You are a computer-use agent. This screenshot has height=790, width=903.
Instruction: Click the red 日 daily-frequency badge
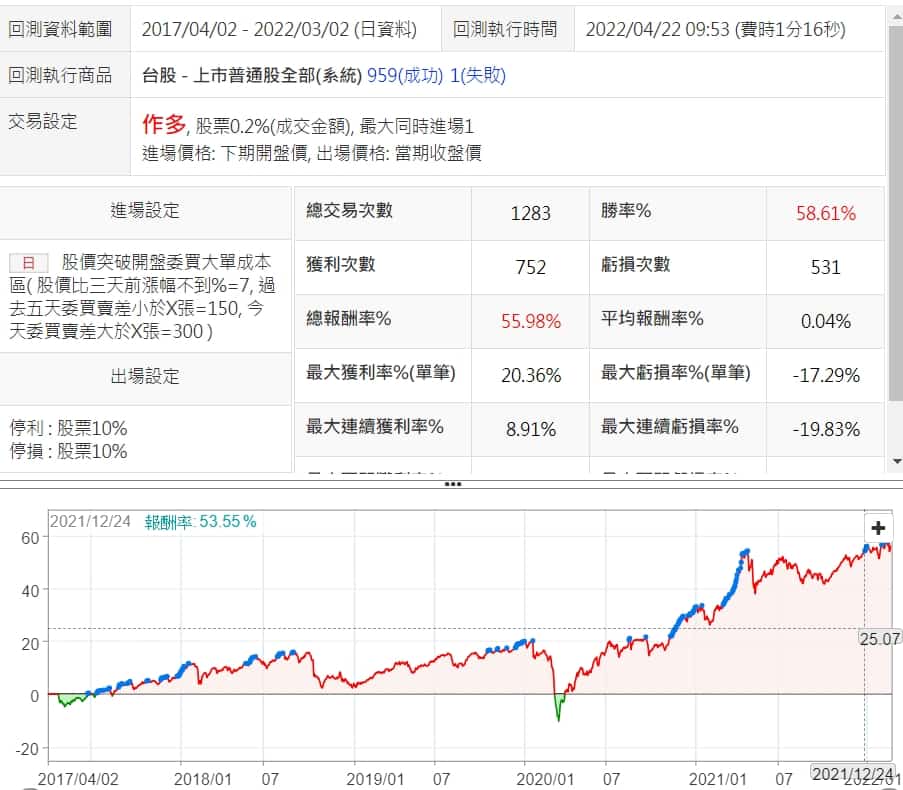click(29, 263)
